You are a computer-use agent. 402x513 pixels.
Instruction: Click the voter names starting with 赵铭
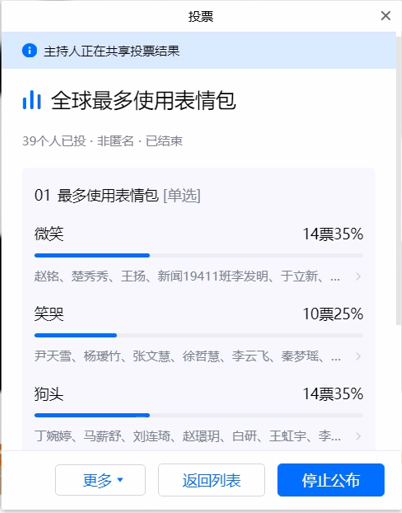[x=187, y=276]
